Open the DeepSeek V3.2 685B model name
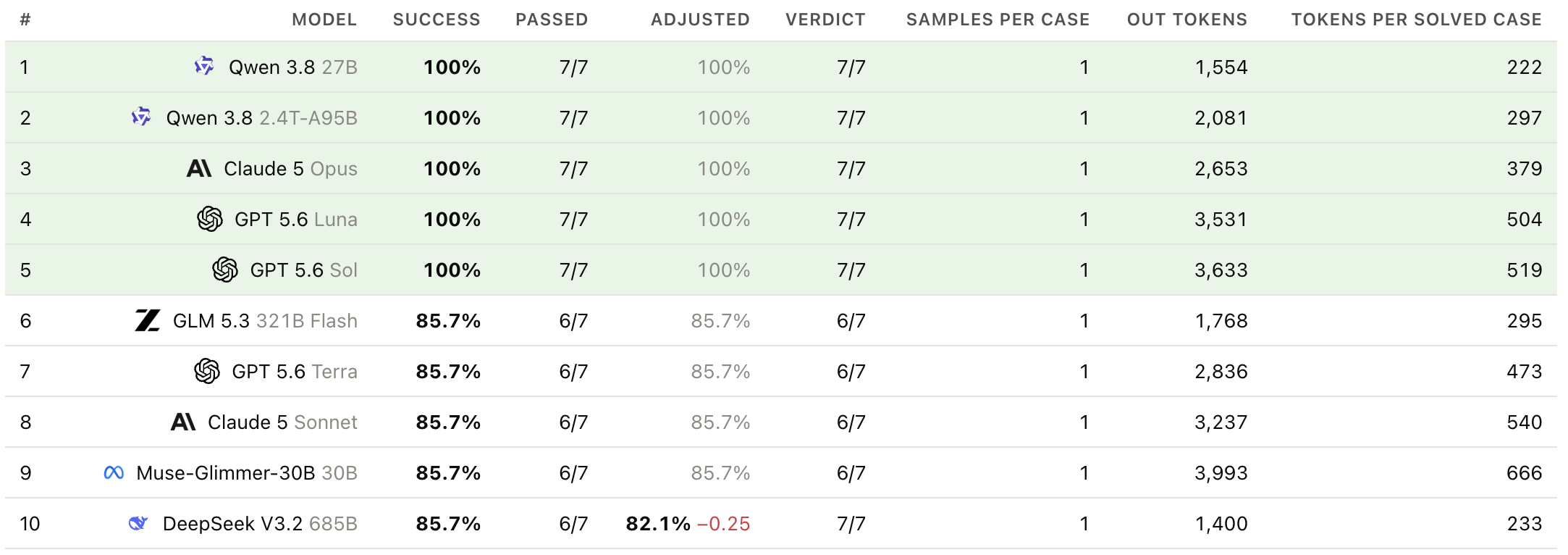This screenshot has width=1568, height=555. point(260,523)
